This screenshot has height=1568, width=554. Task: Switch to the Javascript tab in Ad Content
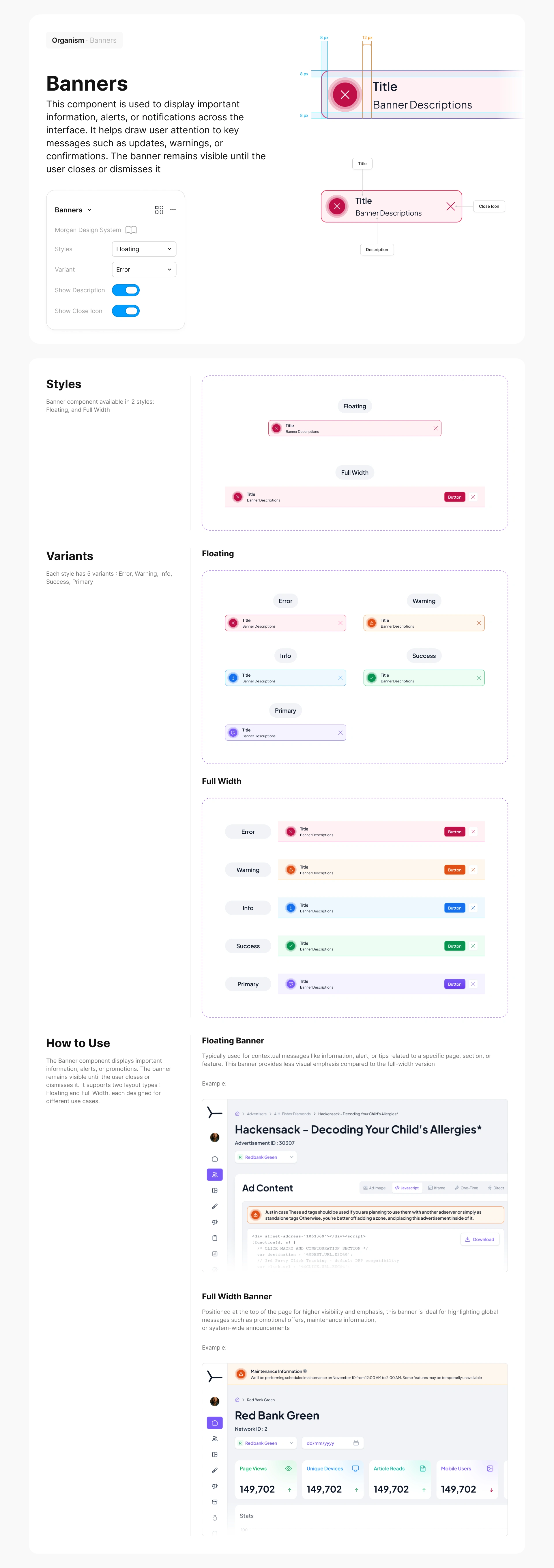pyautogui.click(x=407, y=1188)
